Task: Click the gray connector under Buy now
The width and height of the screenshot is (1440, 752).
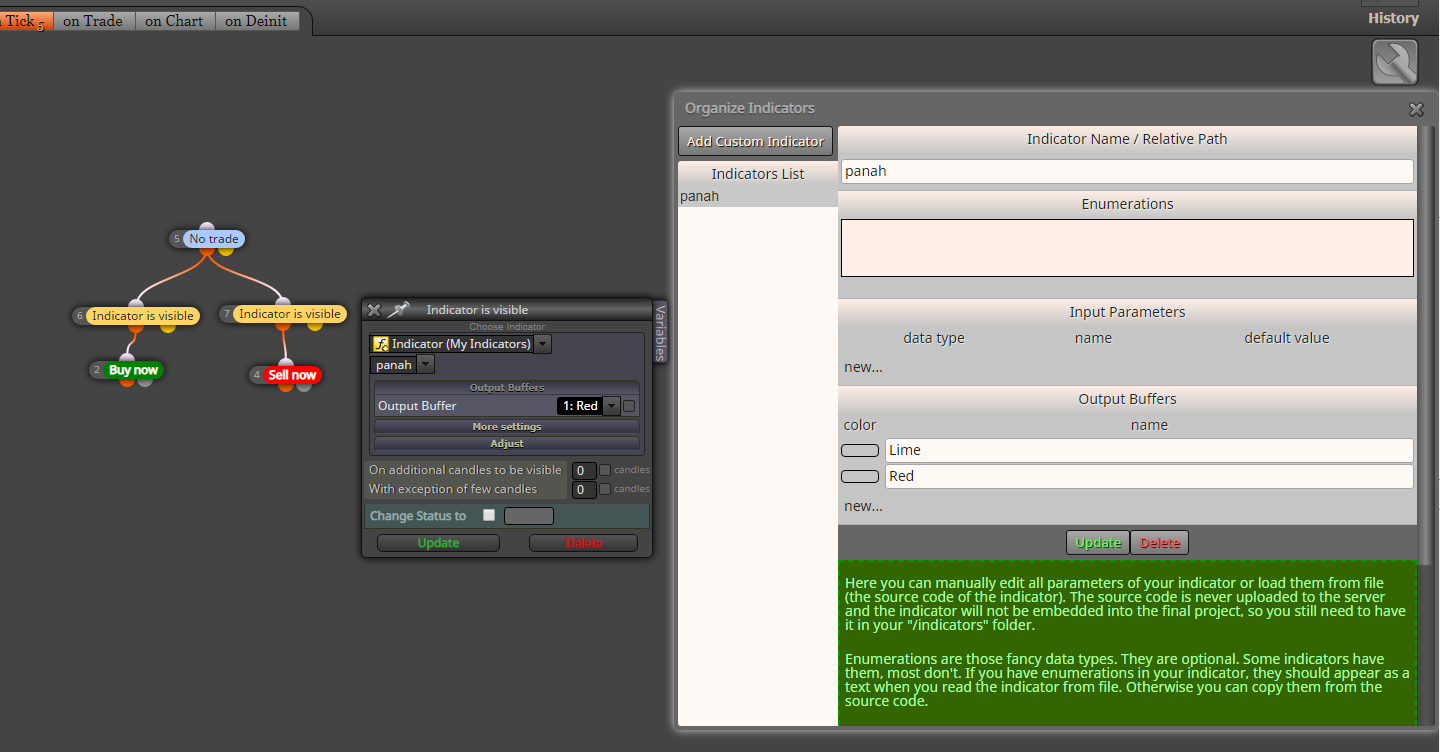Action: point(145,382)
